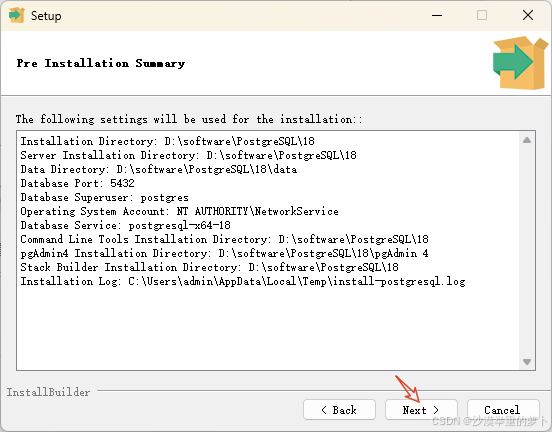This screenshot has height=432, width=552.
Task: Go back with the Back button
Action: [339, 409]
